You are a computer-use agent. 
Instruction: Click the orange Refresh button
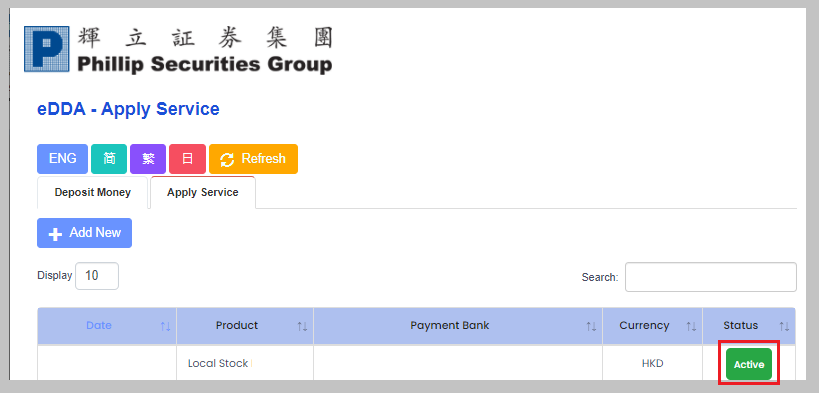[253, 159]
